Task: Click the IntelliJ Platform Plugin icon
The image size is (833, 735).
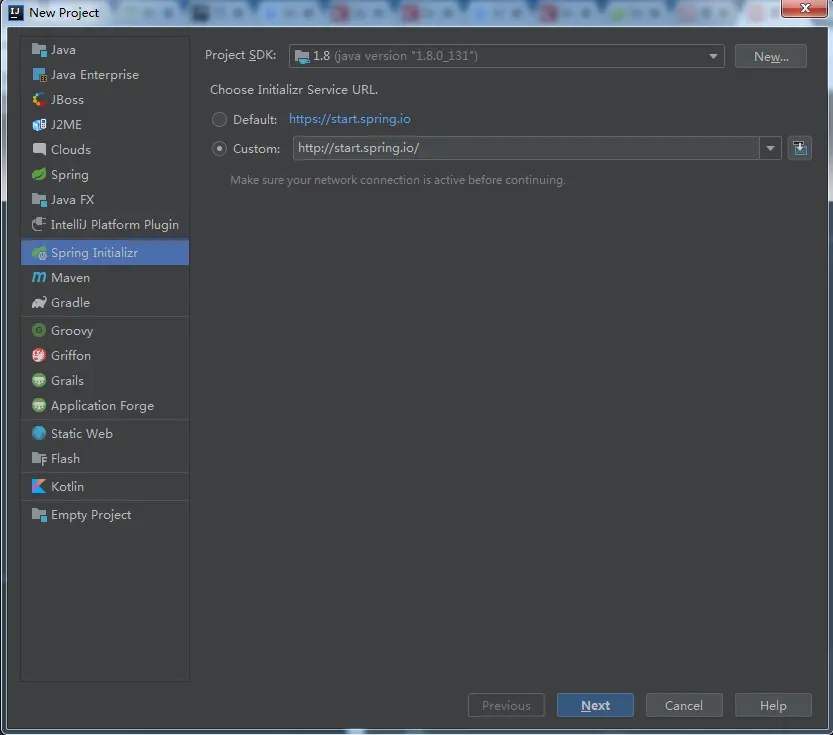Action: point(39,225)
